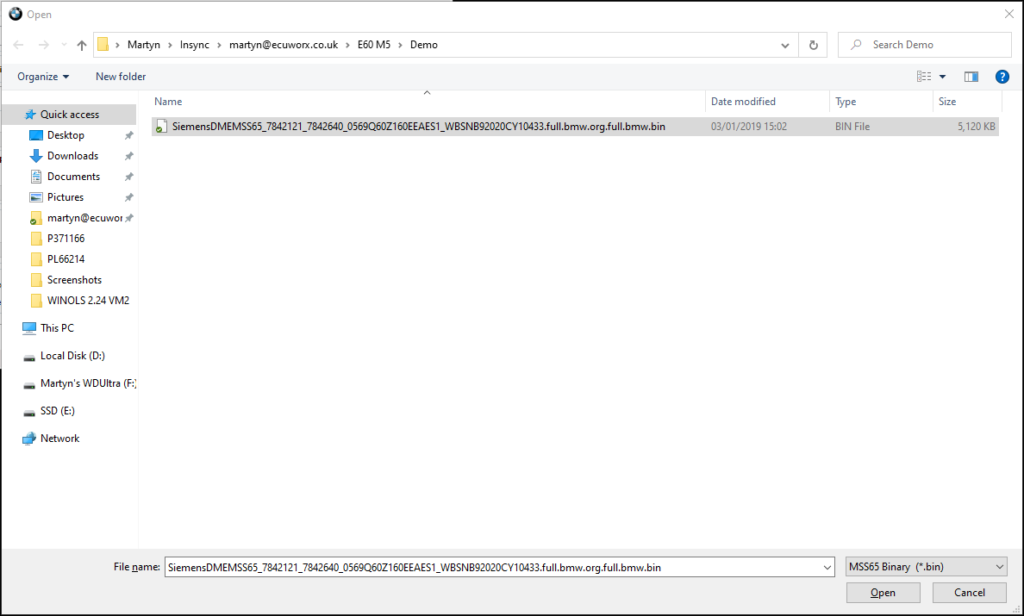The image size is (1024, 616).
Task: Click the Documents icon in sidebar
Action: click(36, 176)
